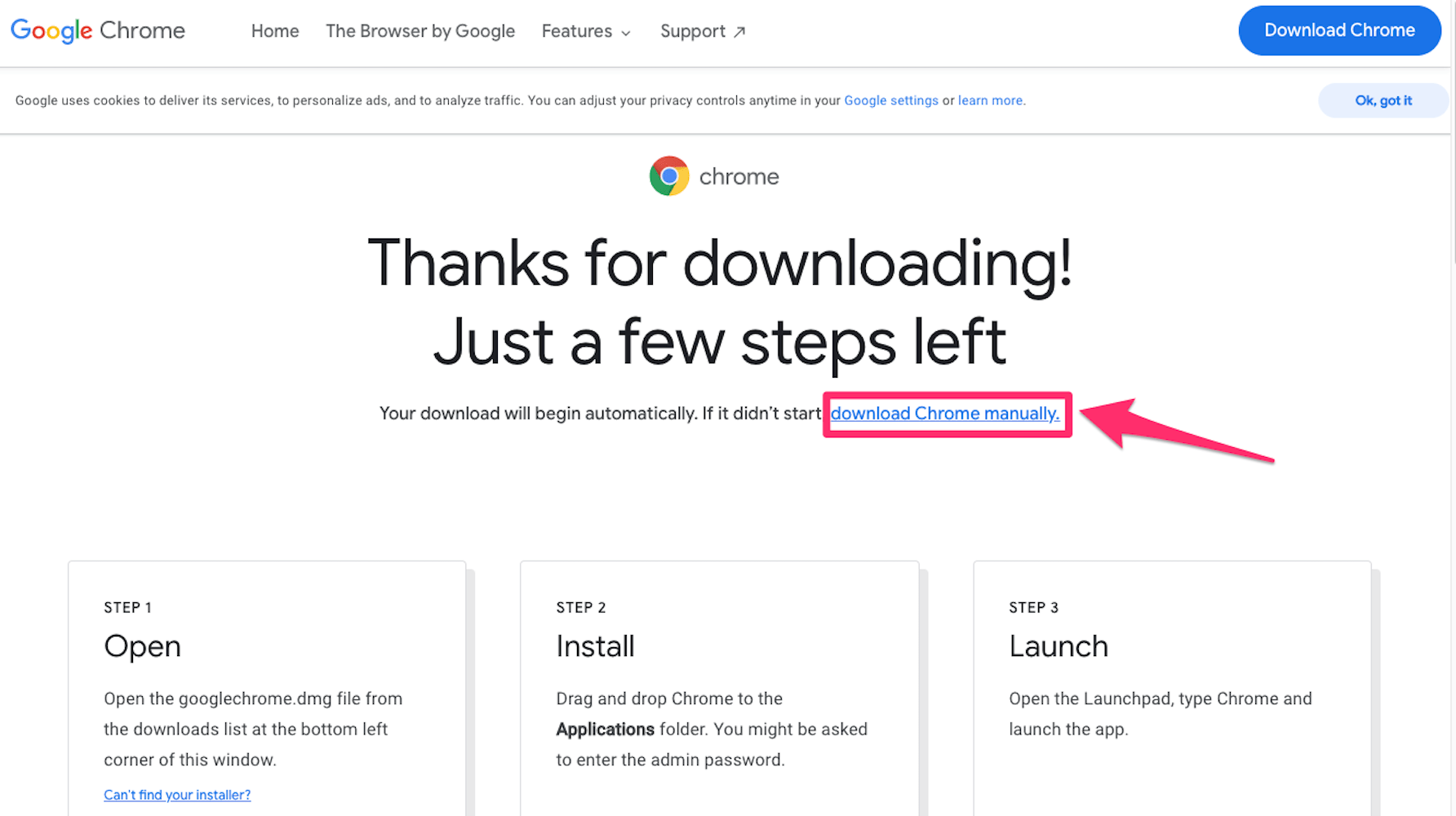This screenshot has height=816, width=1456.
Task: Open the Support external link
Action: (x=703, y=31)
